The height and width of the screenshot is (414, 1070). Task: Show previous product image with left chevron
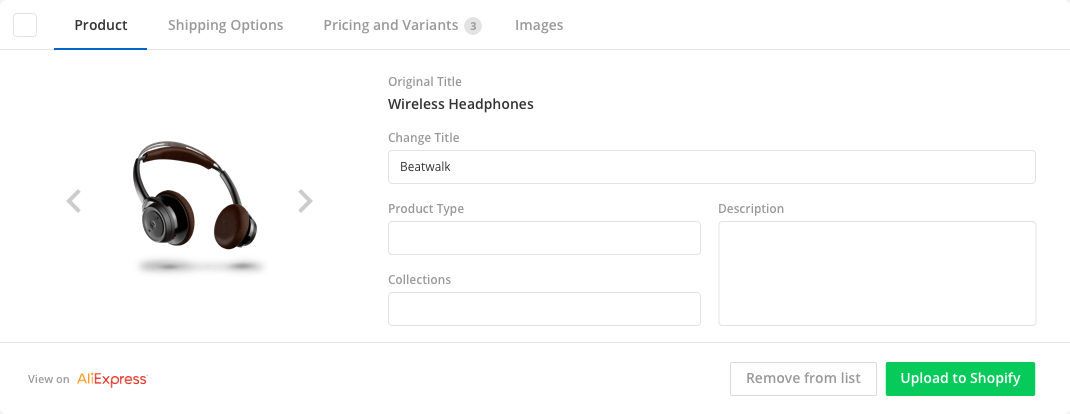click(73, 201)
